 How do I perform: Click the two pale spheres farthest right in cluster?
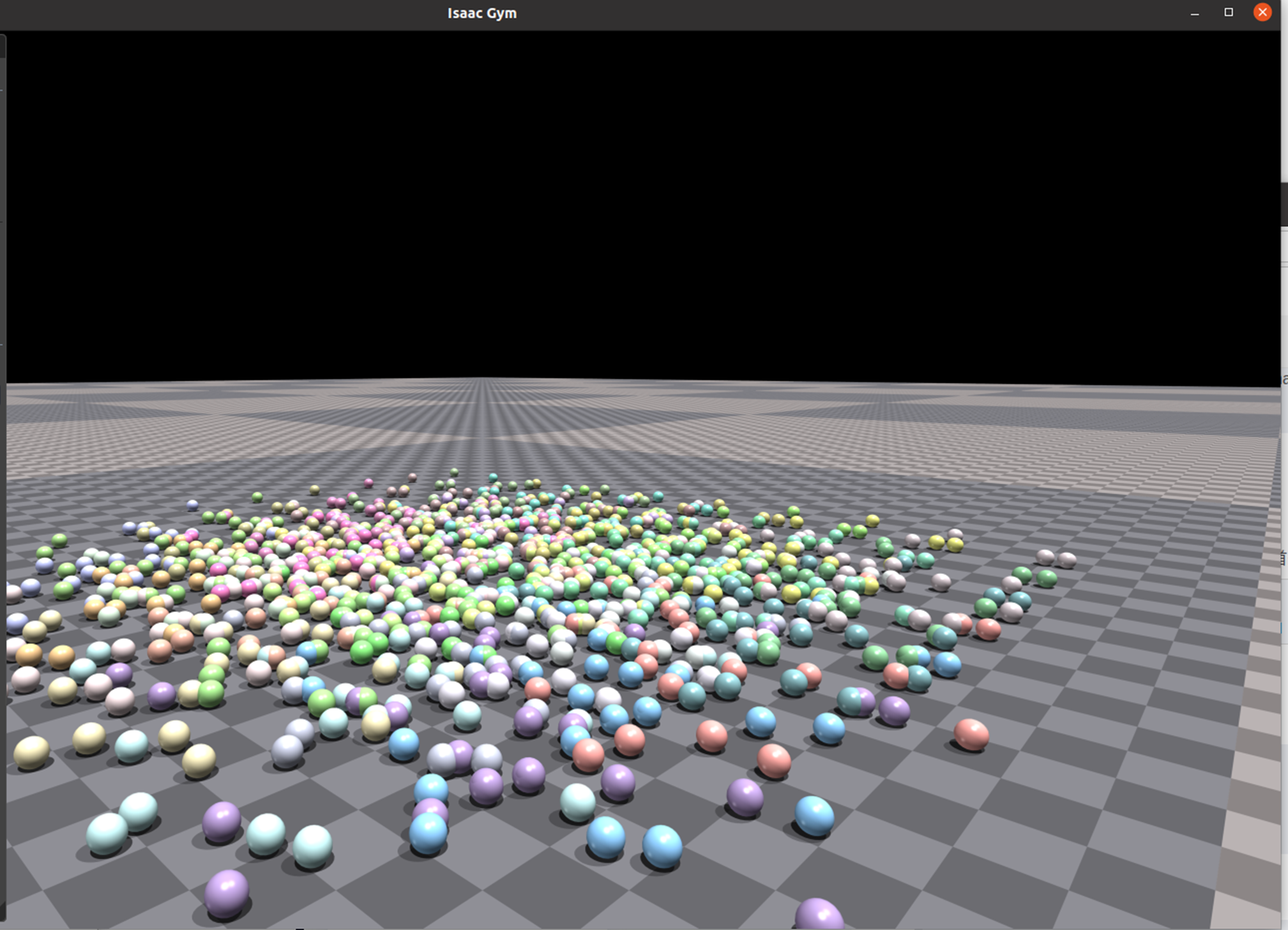pyautogui.click(x=1056, y=559)
